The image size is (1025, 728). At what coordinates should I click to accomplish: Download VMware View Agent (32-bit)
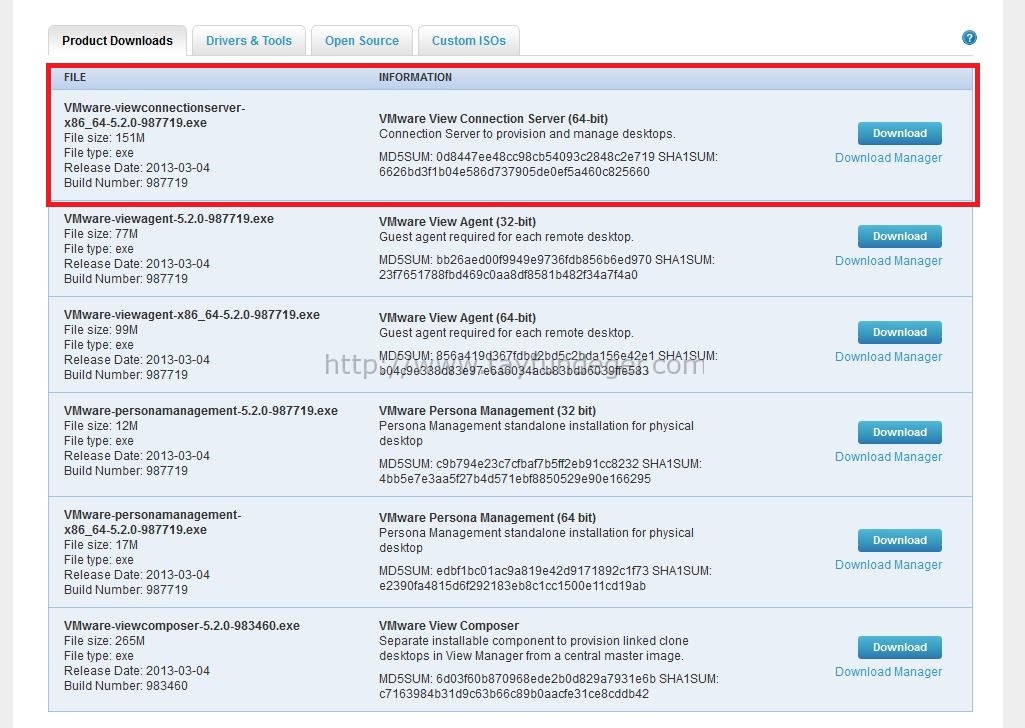pos(899,237)
